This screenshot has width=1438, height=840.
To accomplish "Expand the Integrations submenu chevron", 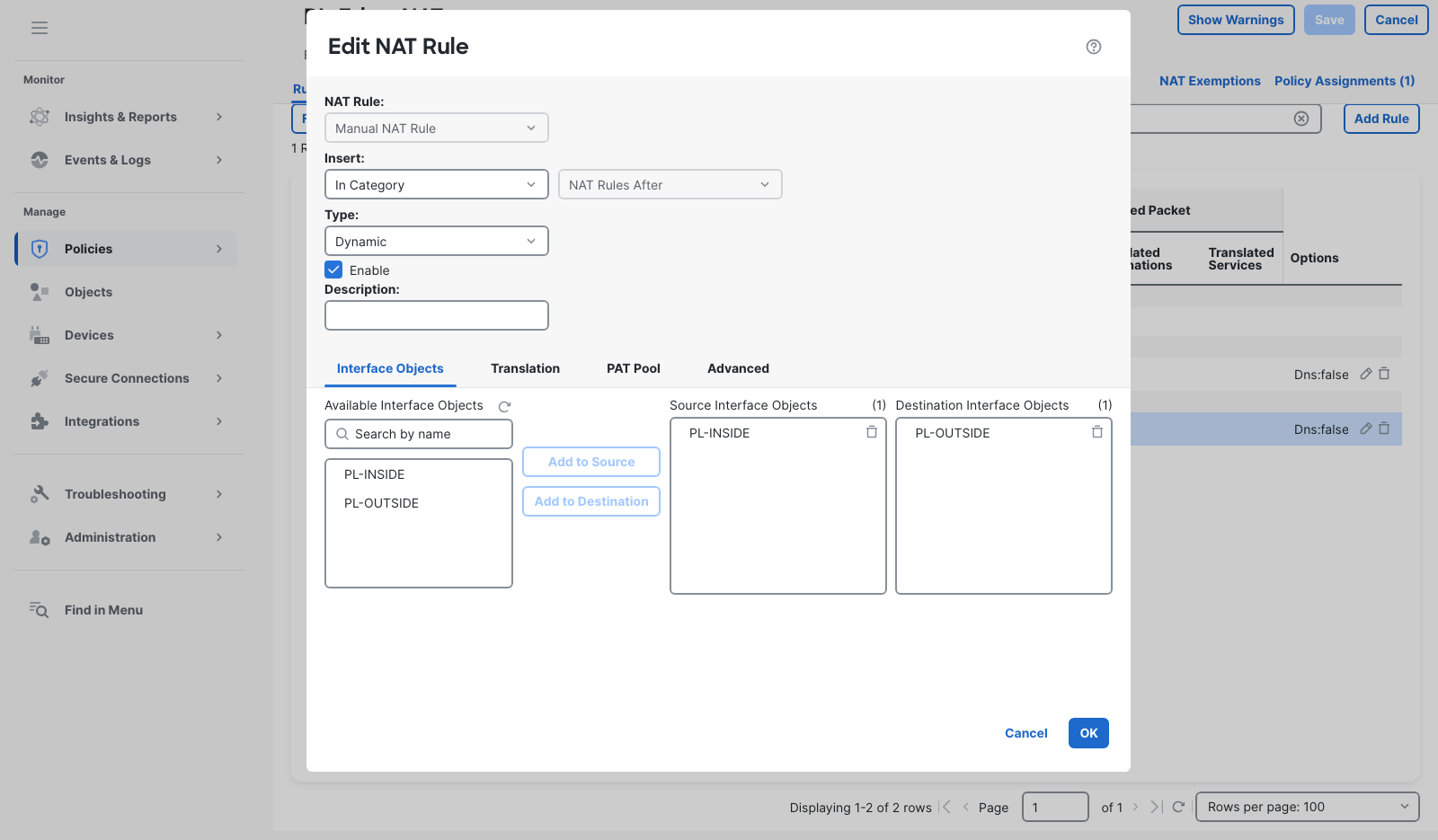I will coord(219,421).
